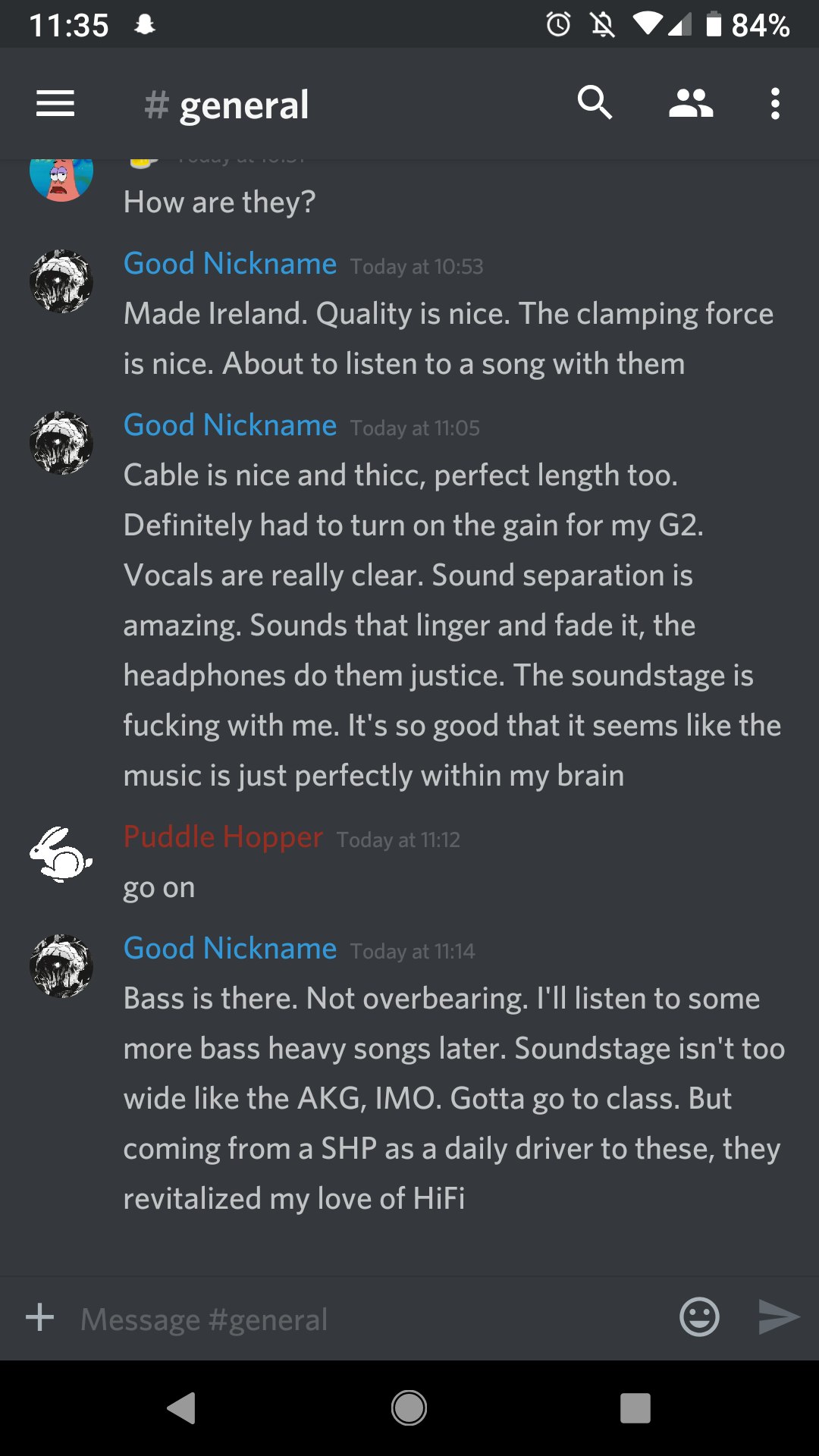The image size is (819, 1456).
Task: Open the emoji picker
Action: coord(699,1316)
